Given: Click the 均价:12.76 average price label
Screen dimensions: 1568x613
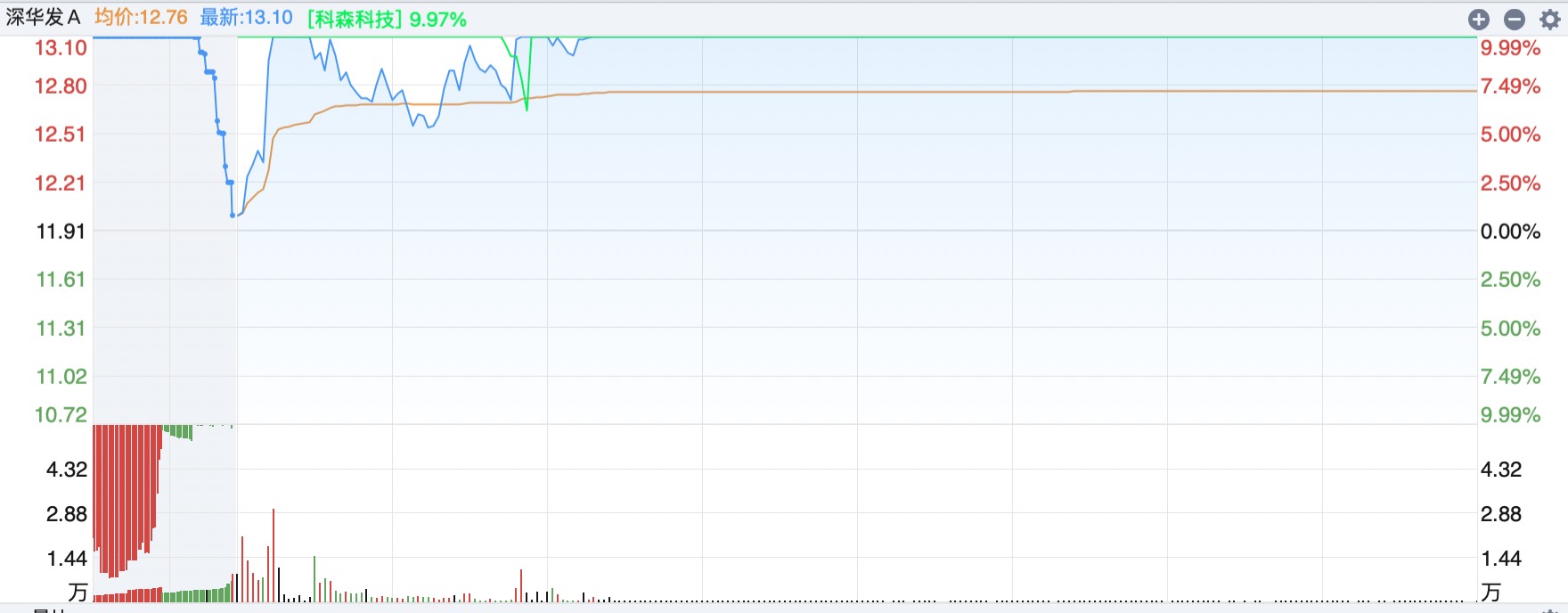Looking at the screenshot, I should (x=141, y=18).
